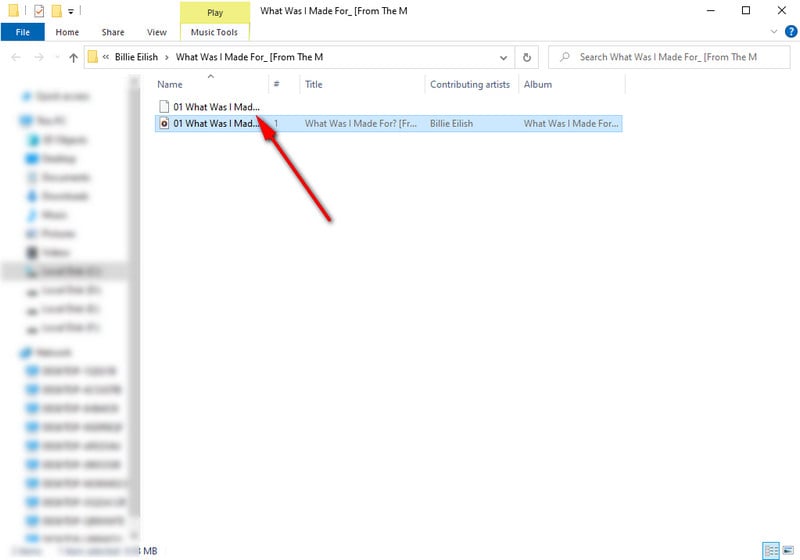Sort by the # track number column
The height and width of the screenshot is (560, 800).
[284, 84]
